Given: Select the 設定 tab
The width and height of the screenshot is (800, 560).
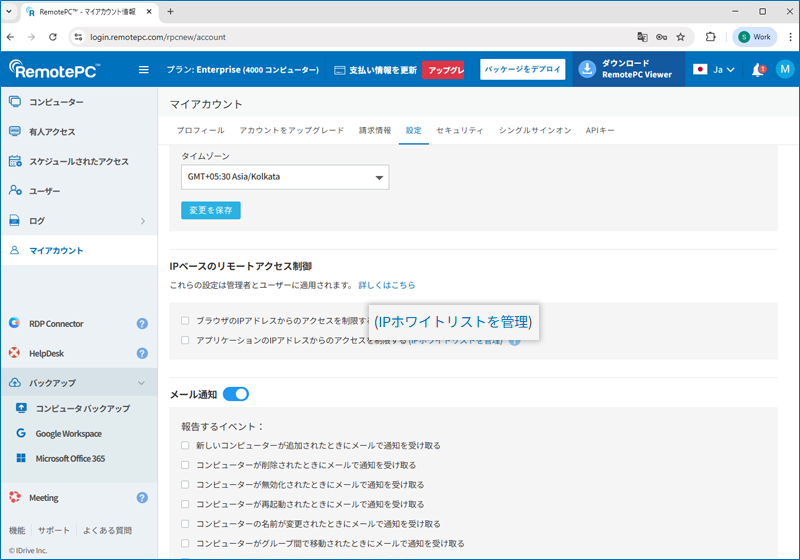Looking at the screenshot, I should click(x=414, y=130).
